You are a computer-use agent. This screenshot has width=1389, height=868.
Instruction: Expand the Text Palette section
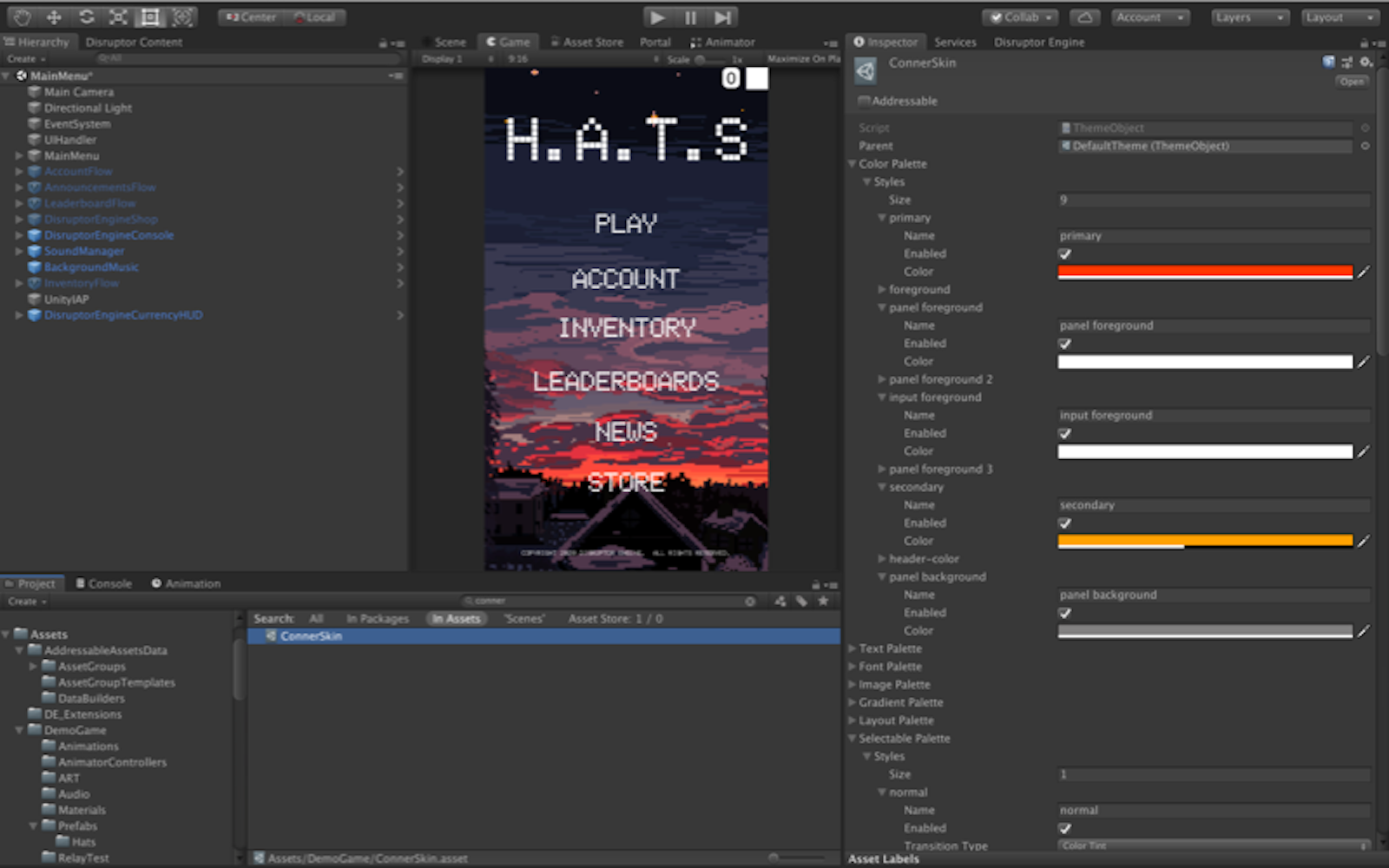(852, 648)
